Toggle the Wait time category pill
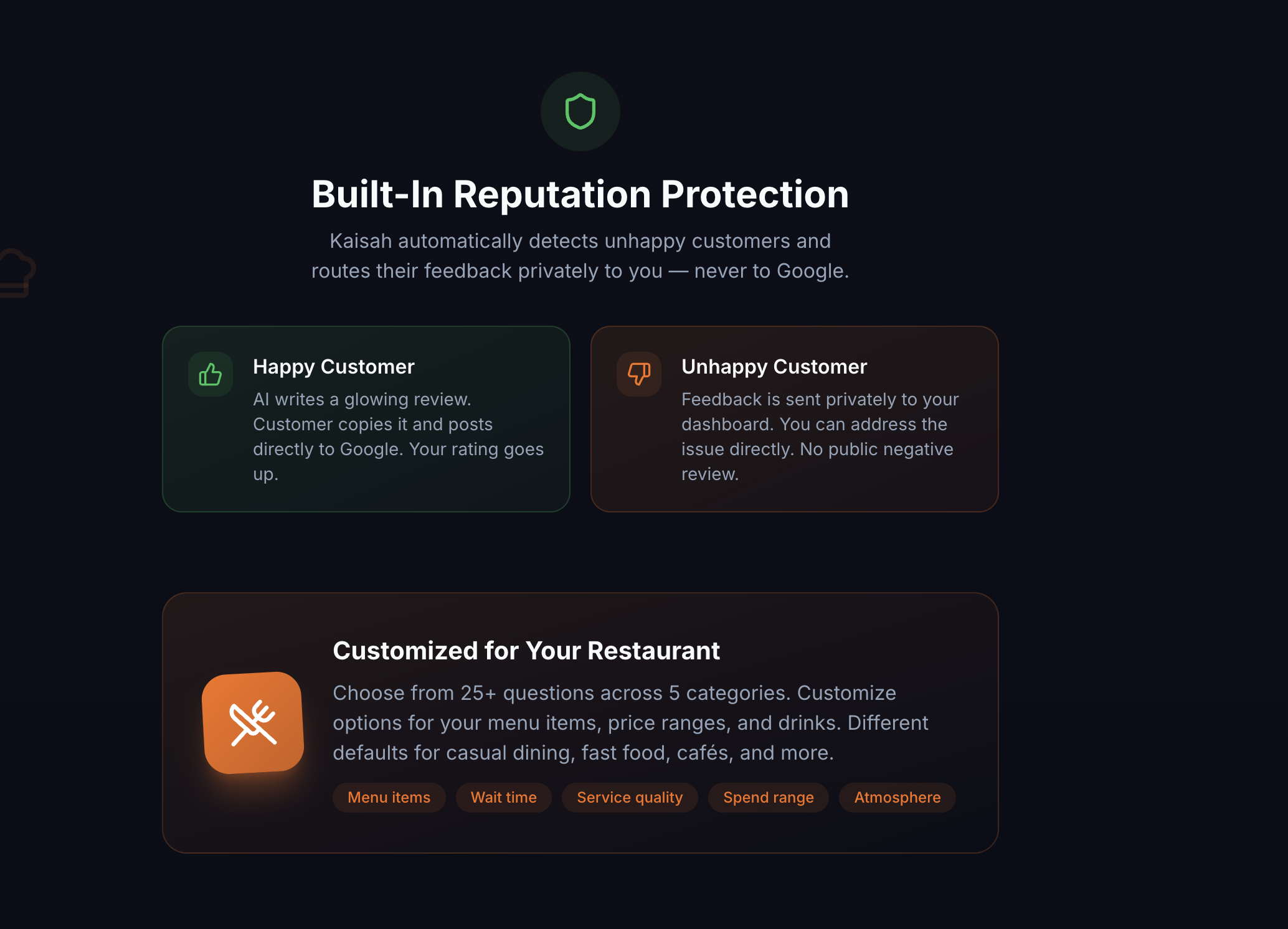Image resolution: width=1288 pixels, height=929 pixels. 503,797
